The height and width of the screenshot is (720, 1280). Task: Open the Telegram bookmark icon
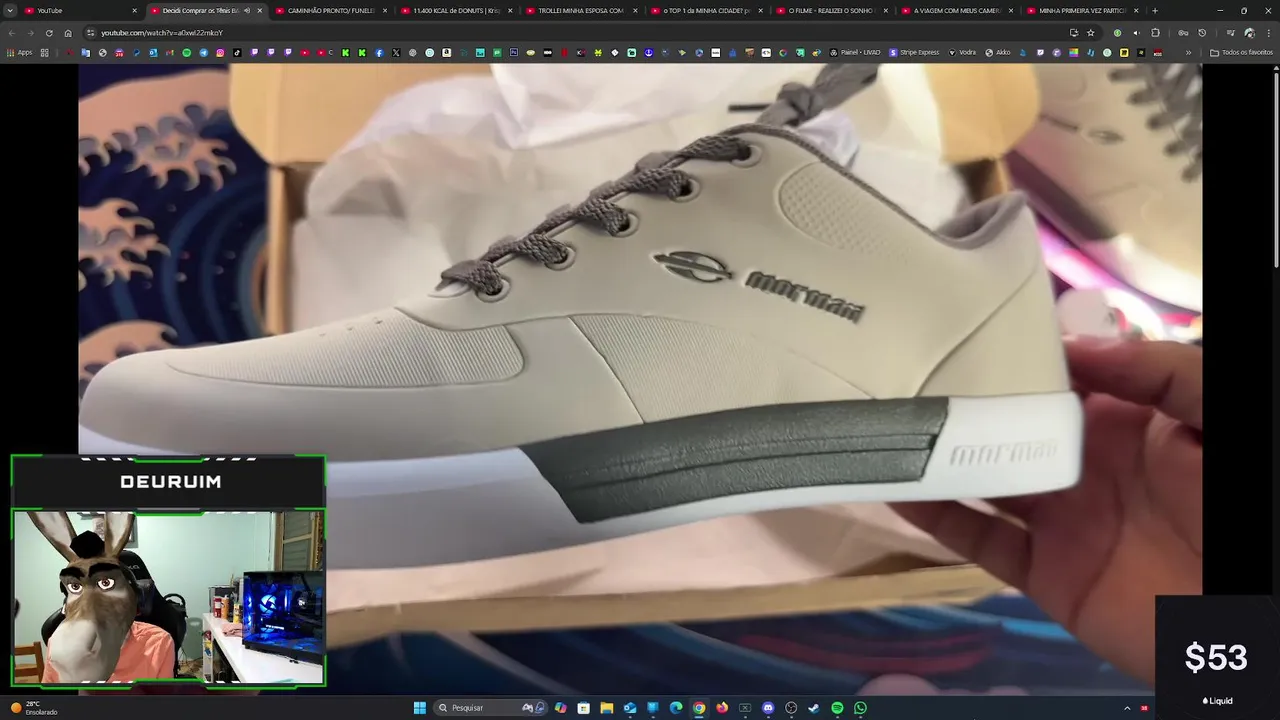[204, 52]
